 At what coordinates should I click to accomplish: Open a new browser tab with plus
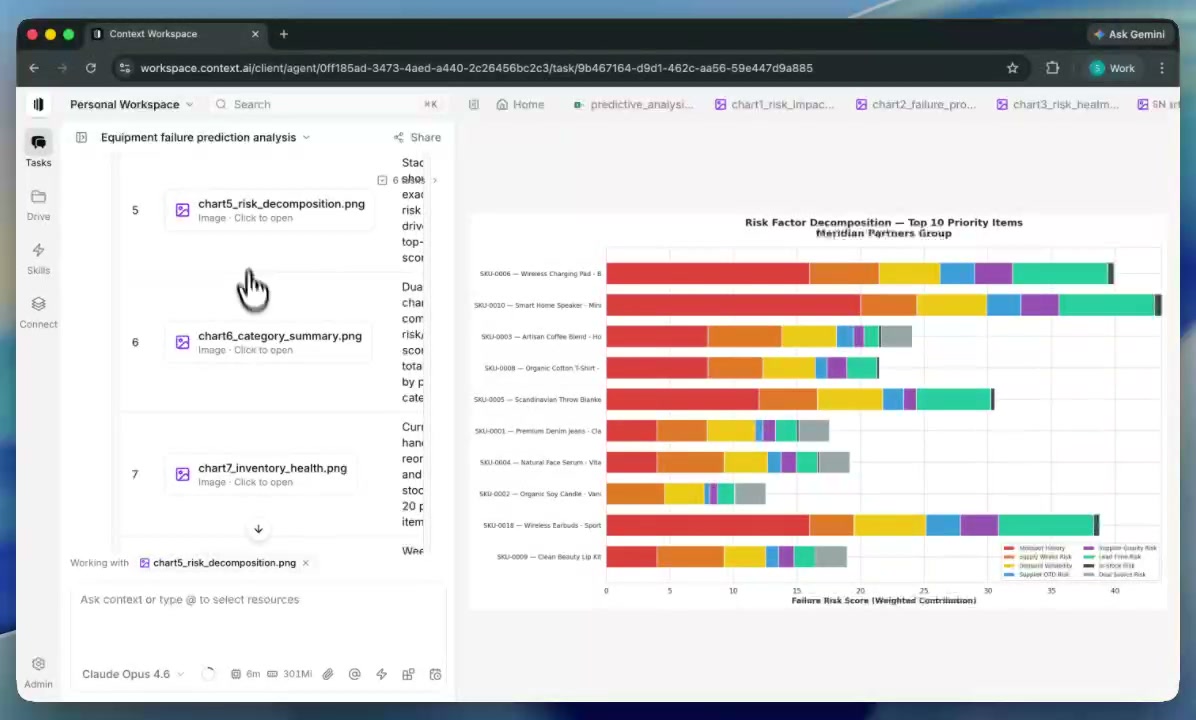[x=284, y=34]
